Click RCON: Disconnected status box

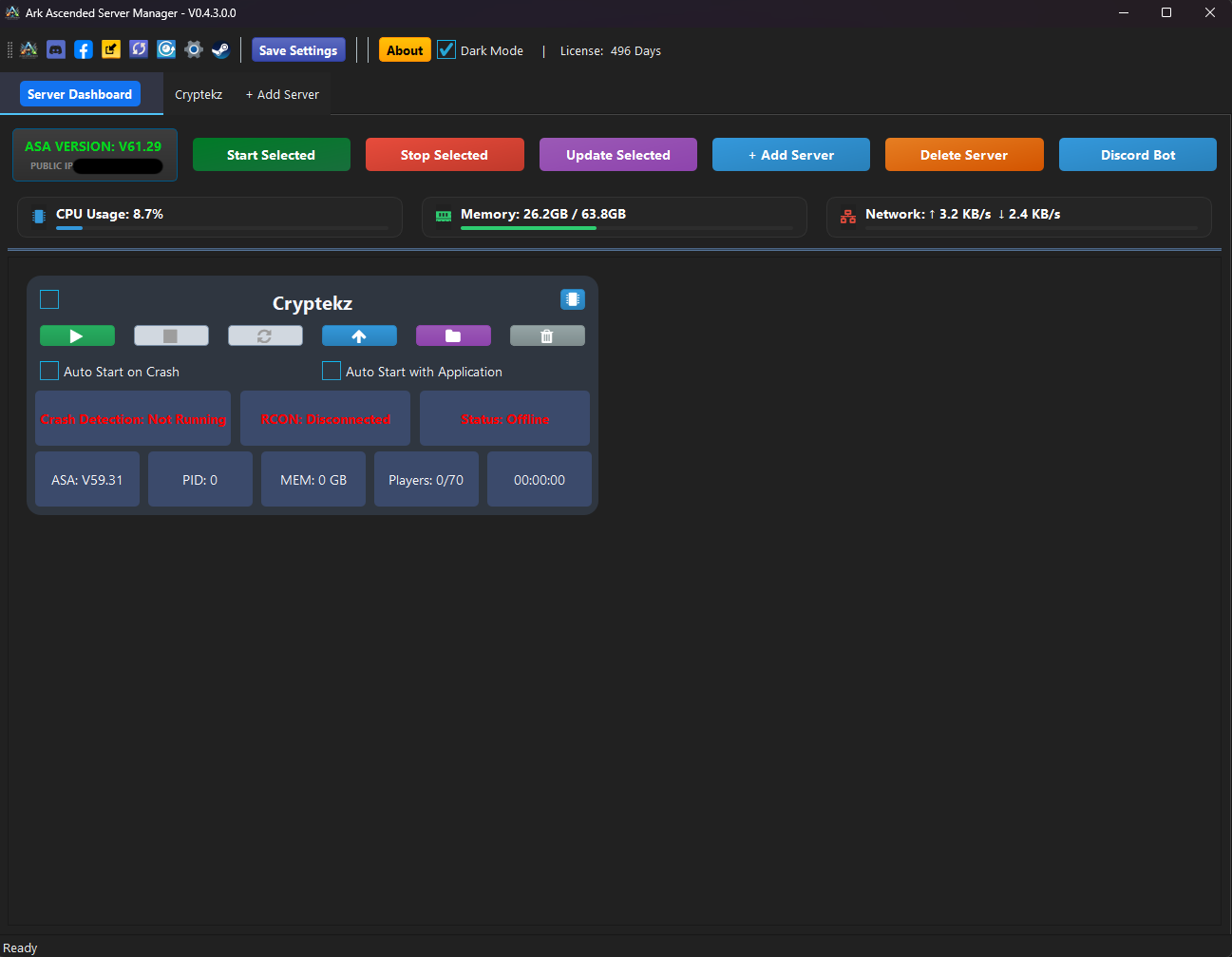[x=325, y=418]
